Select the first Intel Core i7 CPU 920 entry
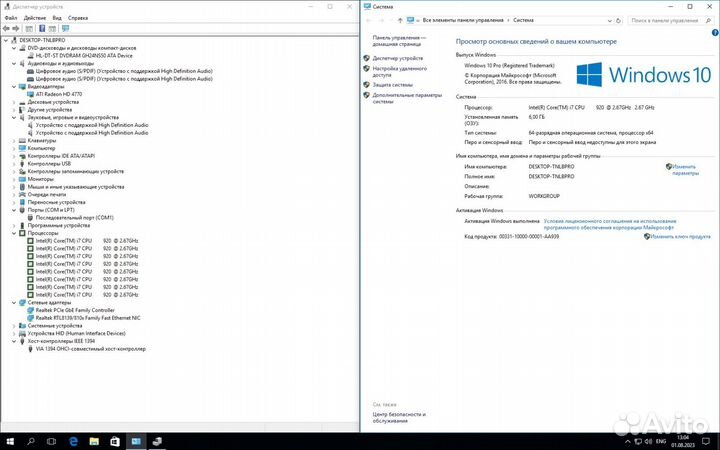Viewport: 720px width, 450px height. click(x=87, y=241)
